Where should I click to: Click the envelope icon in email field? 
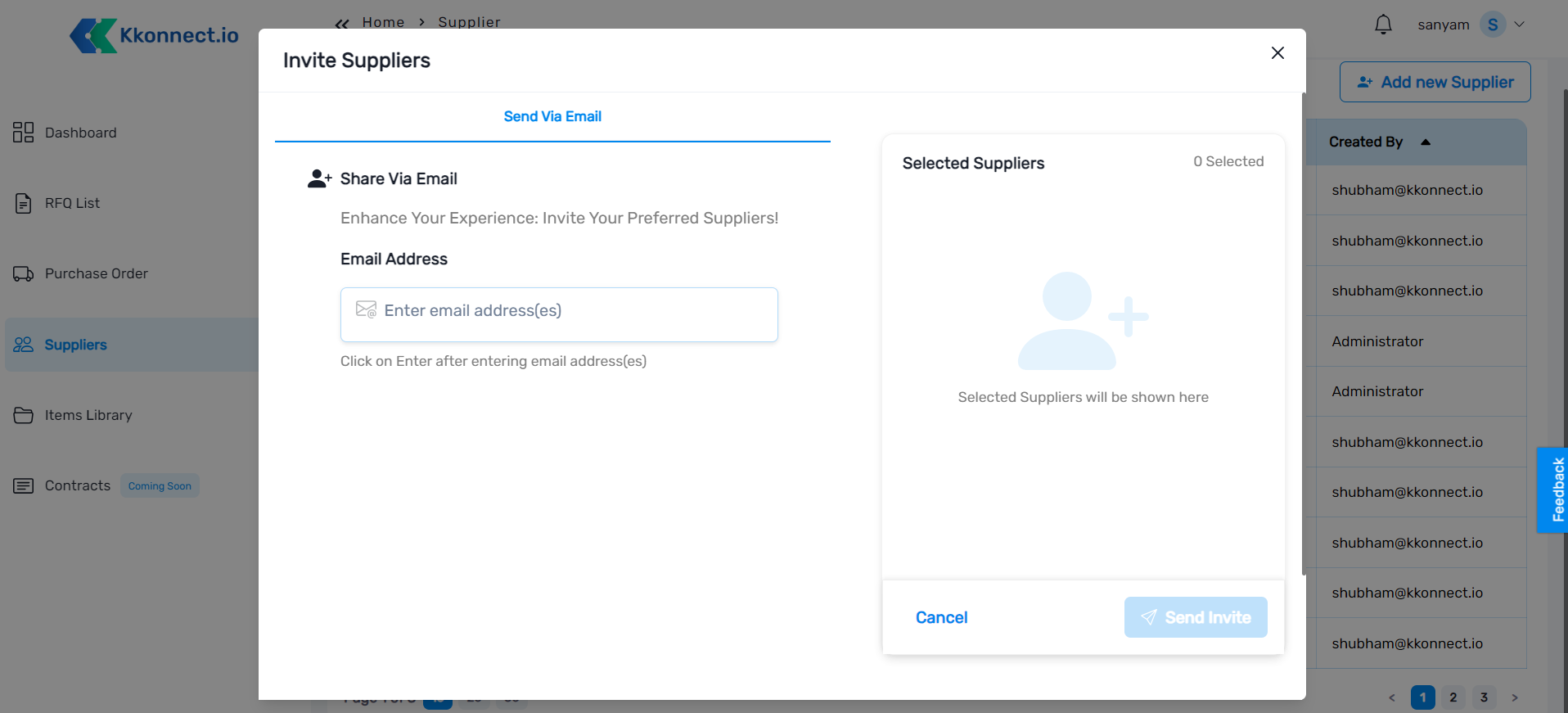366,309
